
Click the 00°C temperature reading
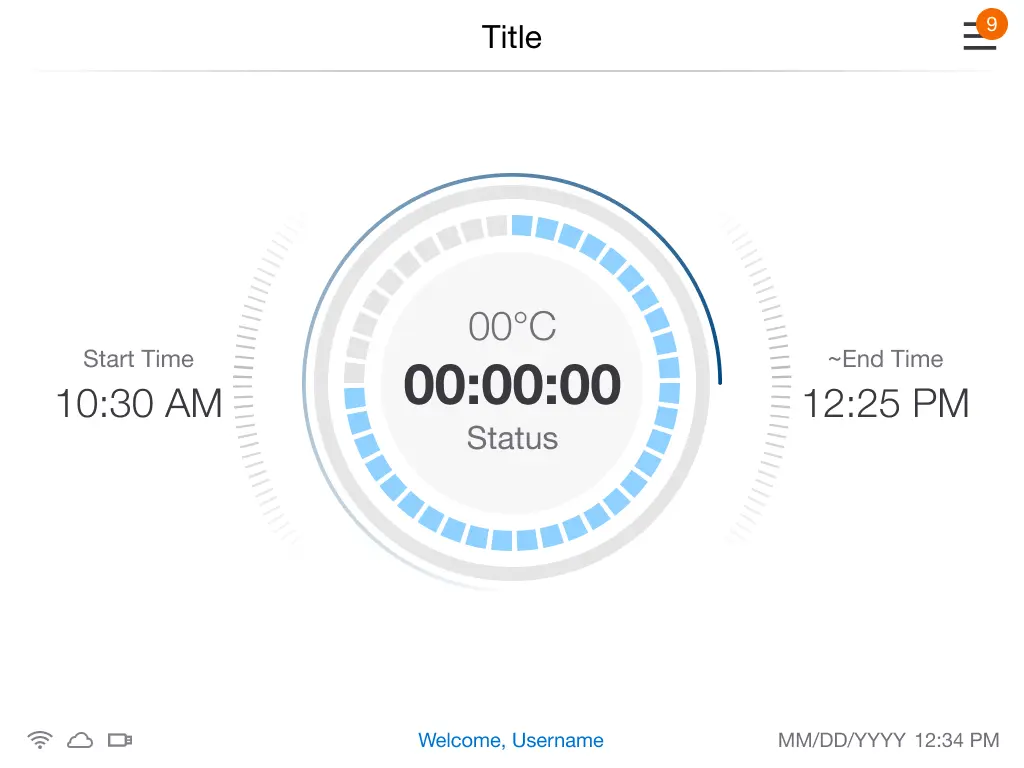pos(512,327)
